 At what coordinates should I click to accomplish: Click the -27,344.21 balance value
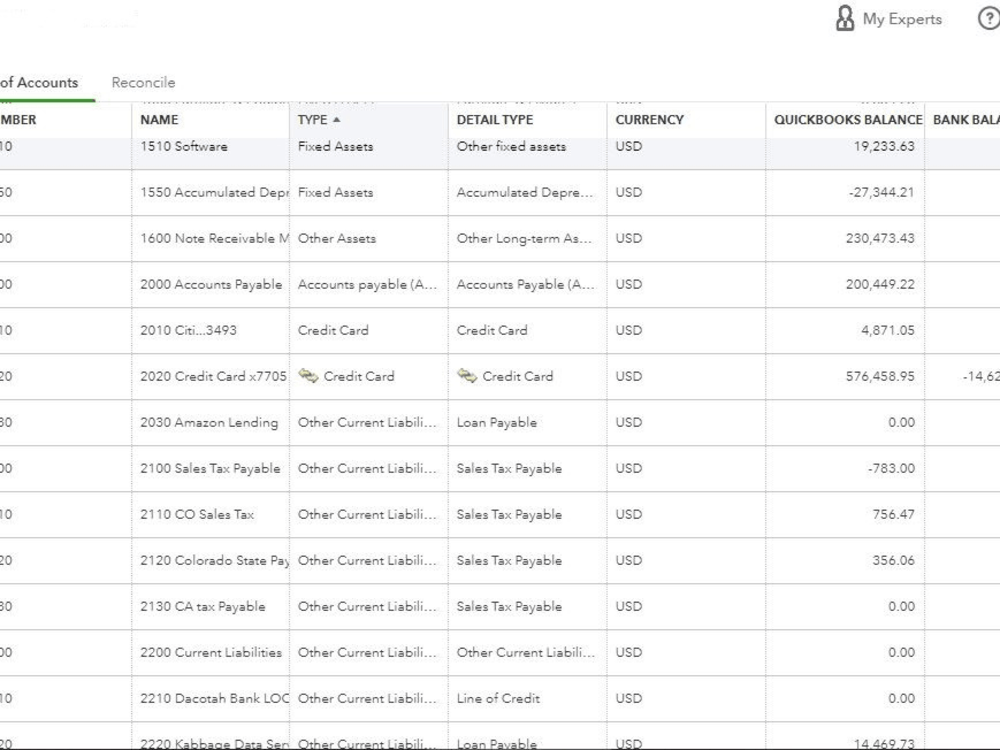coord(881,192)
